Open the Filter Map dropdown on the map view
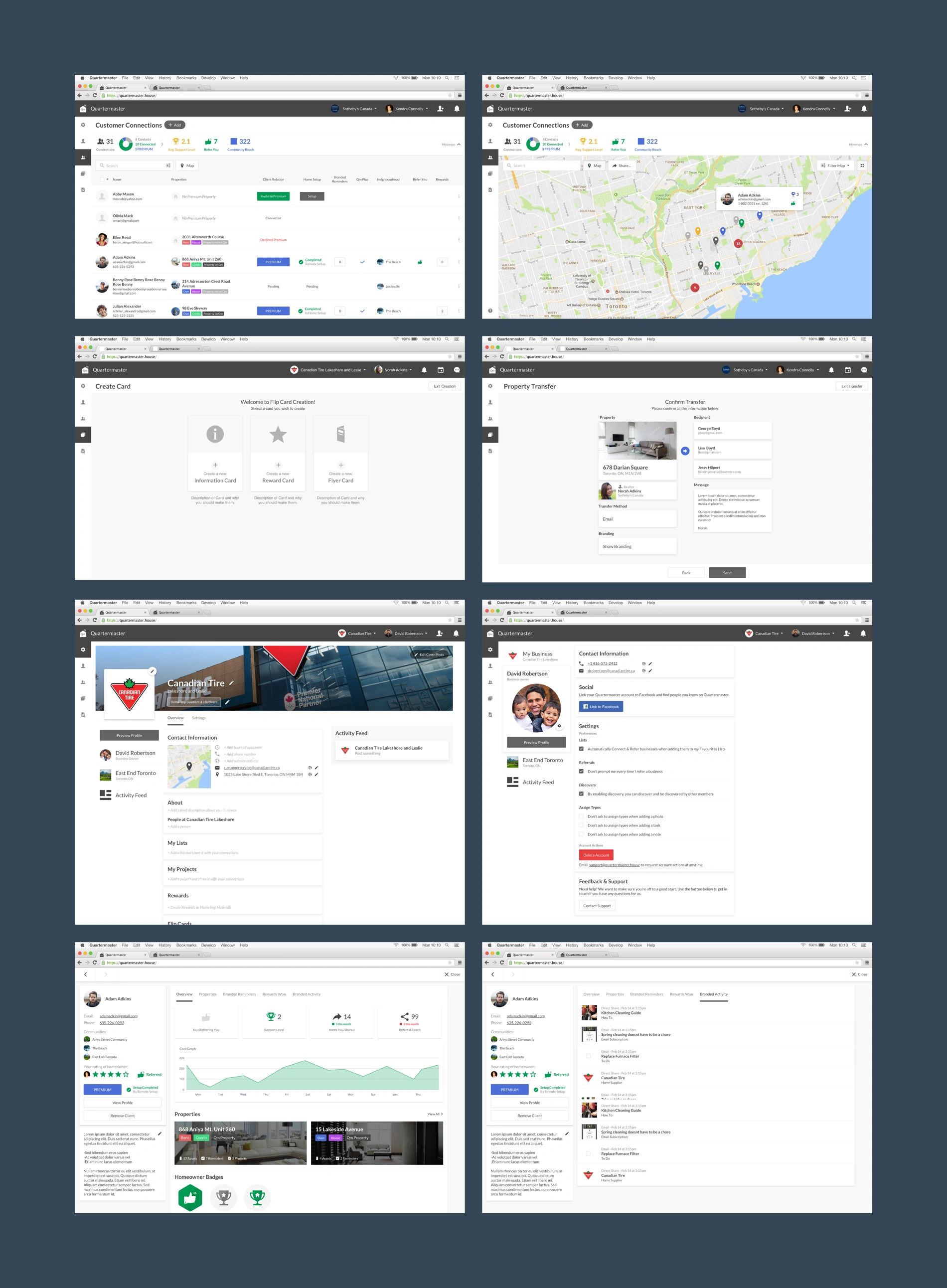Screen dimensions: 947x1288 pos(836,165)
